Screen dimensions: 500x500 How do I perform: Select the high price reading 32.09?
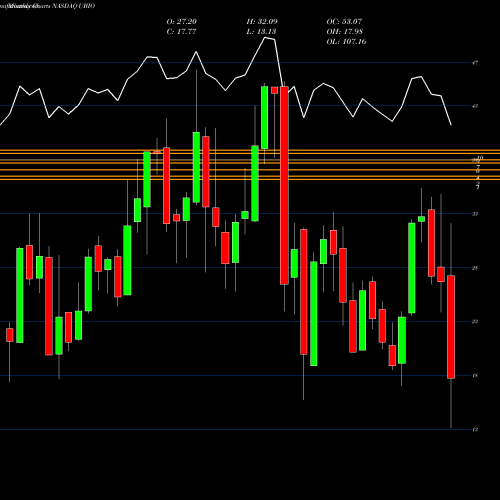(x=262, y=22)
